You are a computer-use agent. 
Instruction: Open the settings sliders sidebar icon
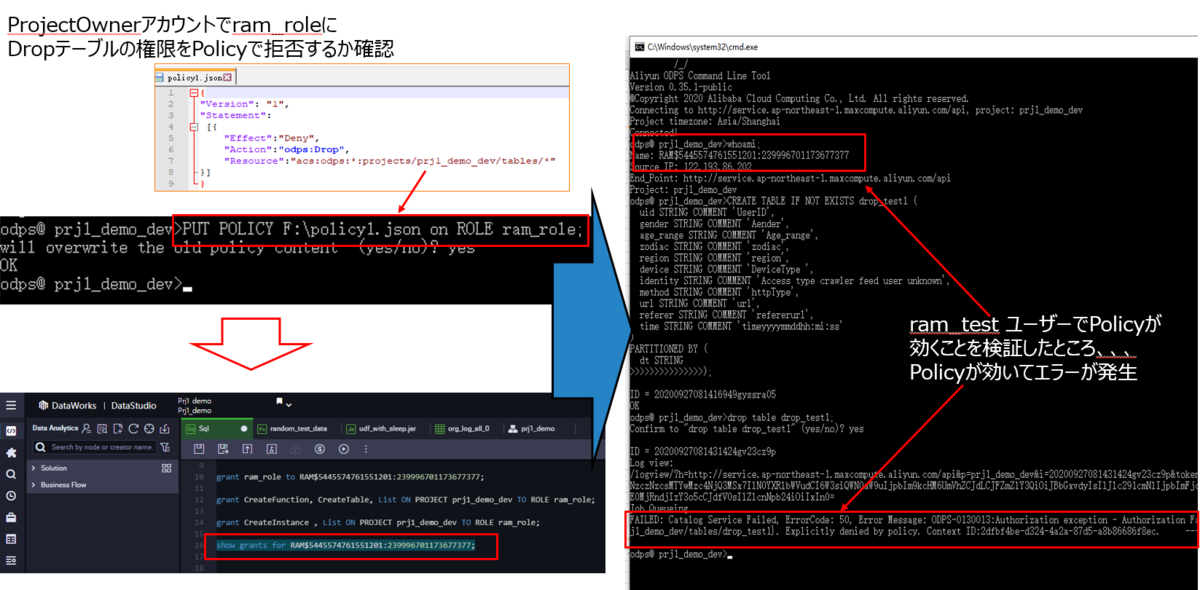point(11,561)
